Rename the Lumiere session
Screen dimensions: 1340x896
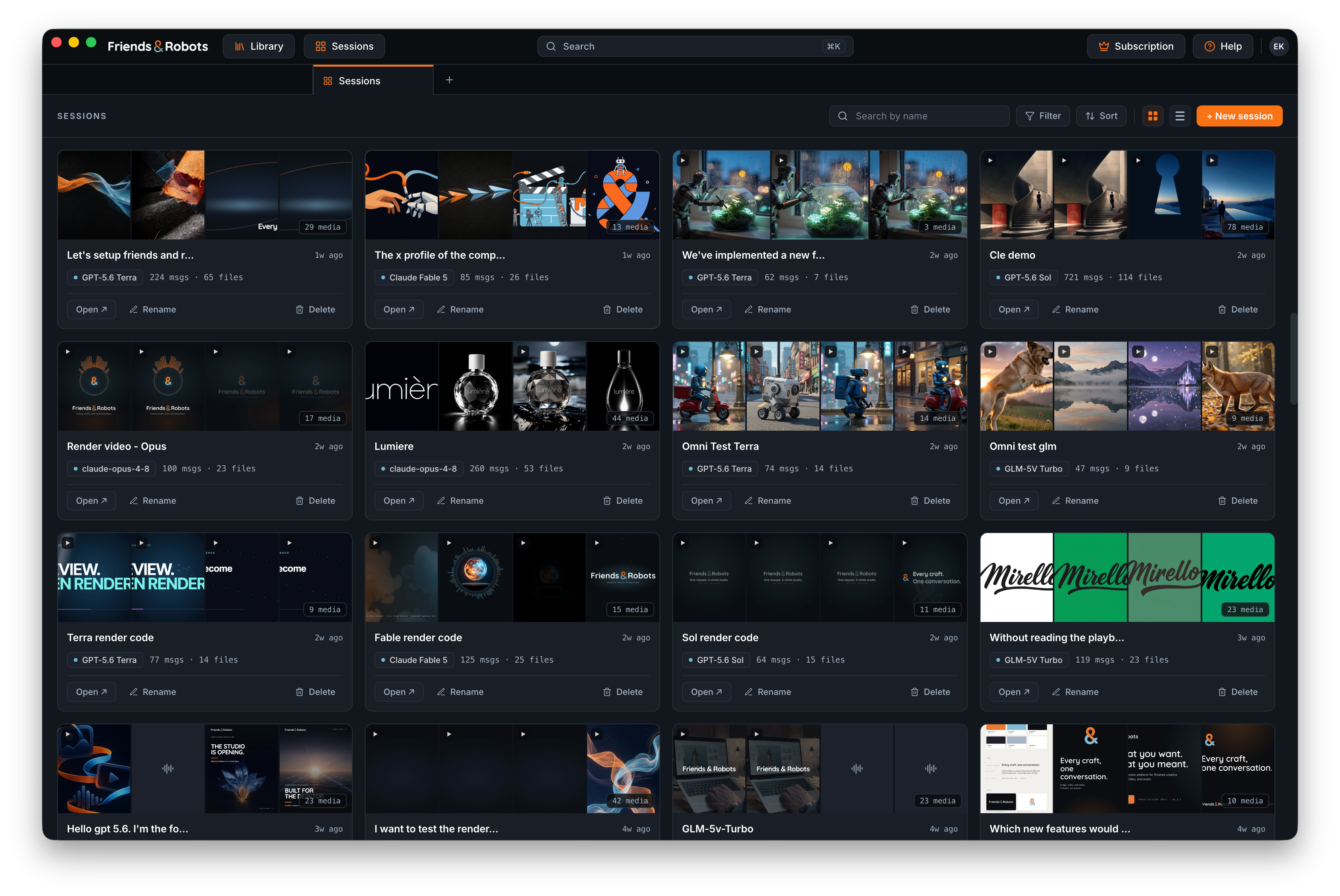460,501
